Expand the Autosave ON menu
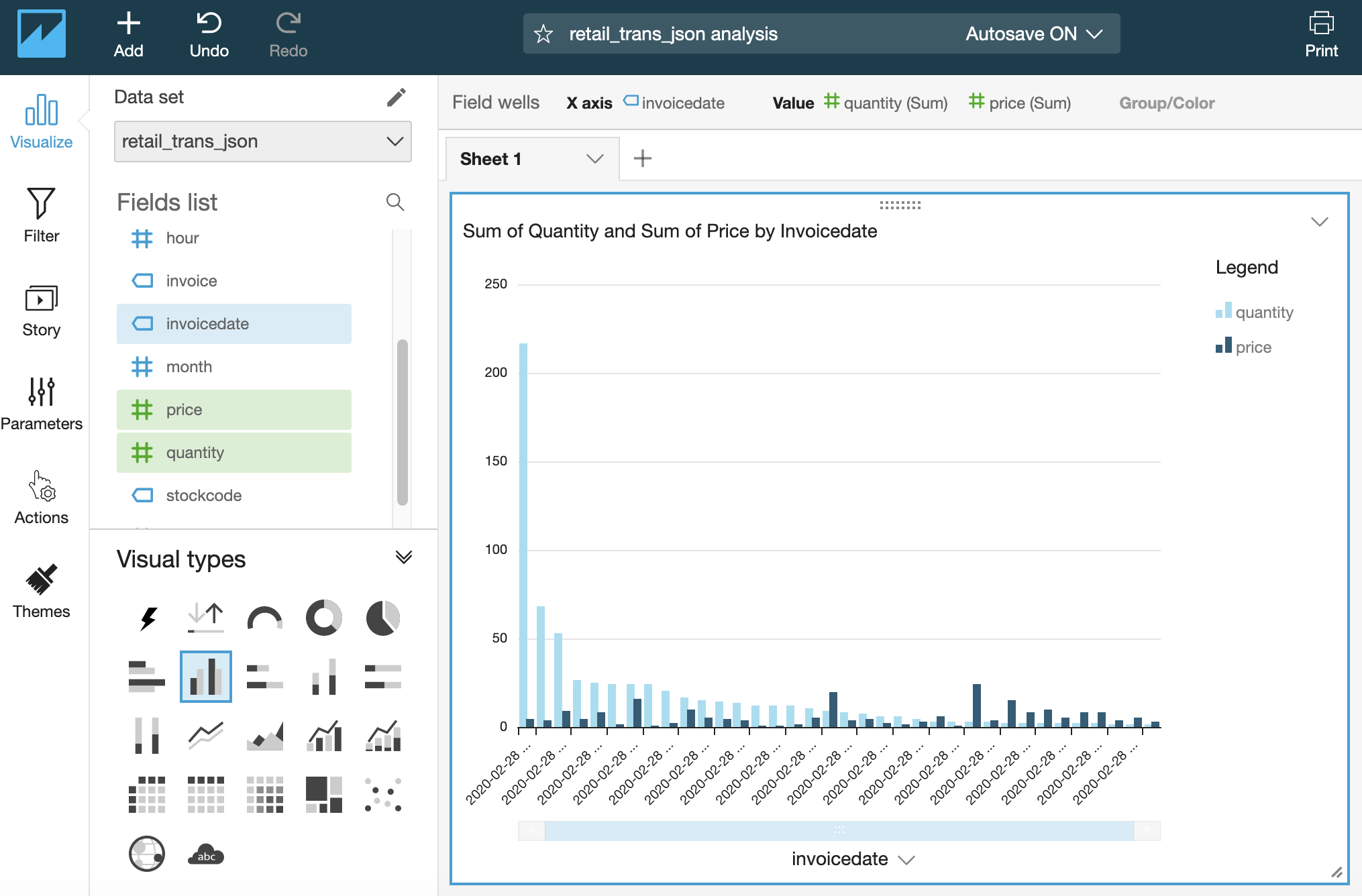The height and width of the screenshot is (896, 1362). pyautogui.click(x=1033, y=34)
